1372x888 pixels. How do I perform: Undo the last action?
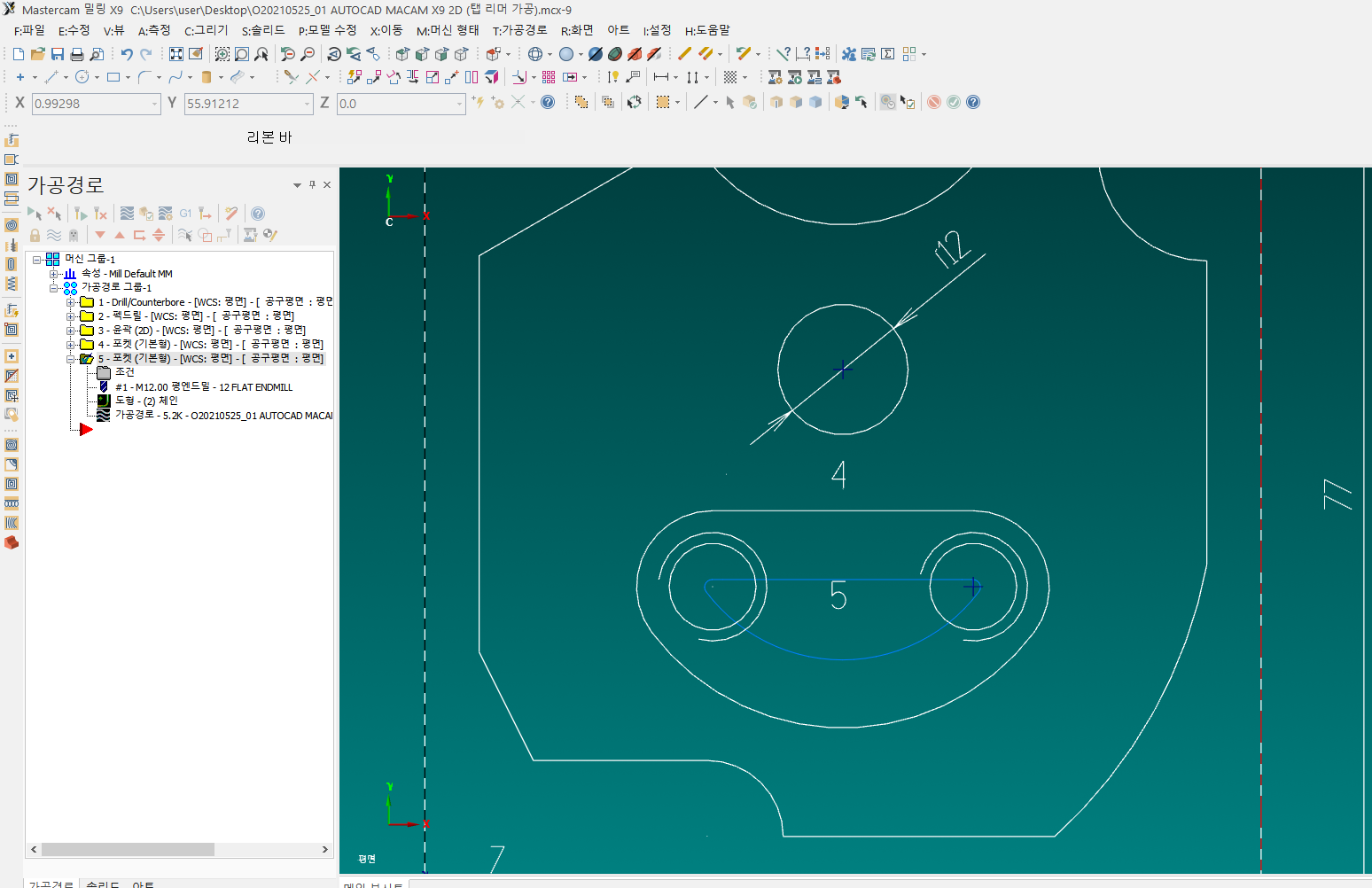pos(127,54)
